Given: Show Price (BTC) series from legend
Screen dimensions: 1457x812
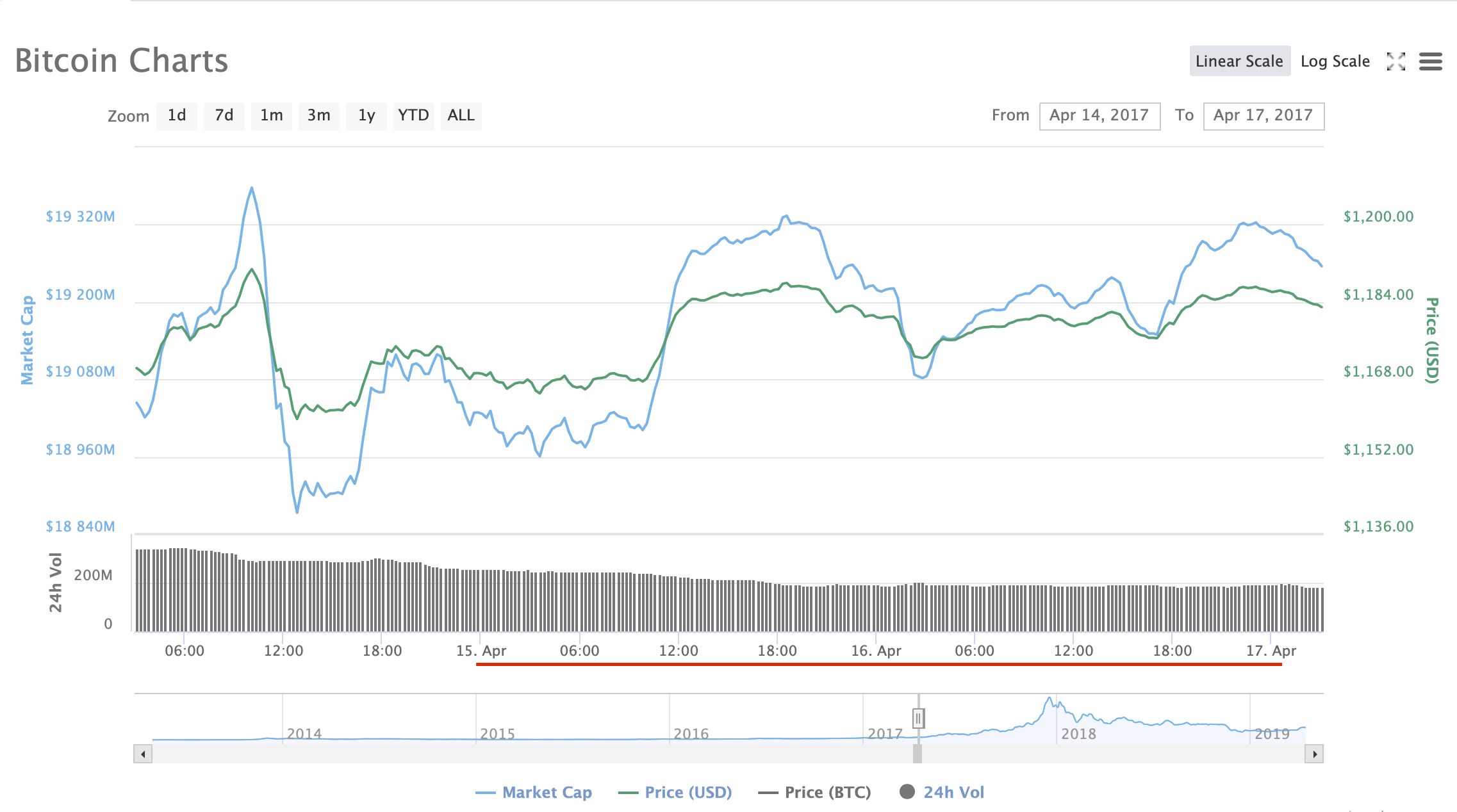Looking at the screenshot, I should click(827, 792).
